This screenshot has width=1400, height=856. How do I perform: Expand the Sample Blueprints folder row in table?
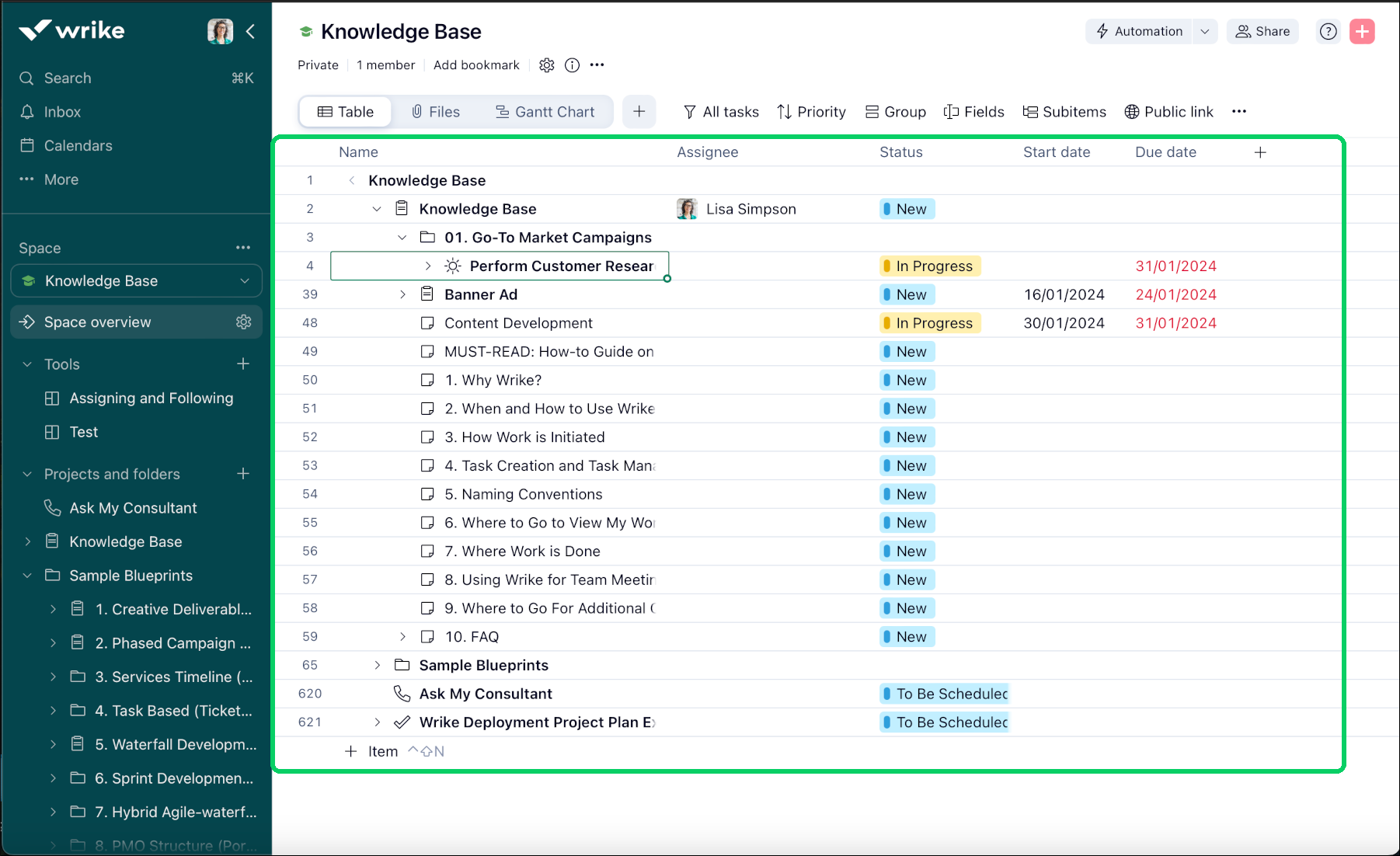(x=378, y=665)
